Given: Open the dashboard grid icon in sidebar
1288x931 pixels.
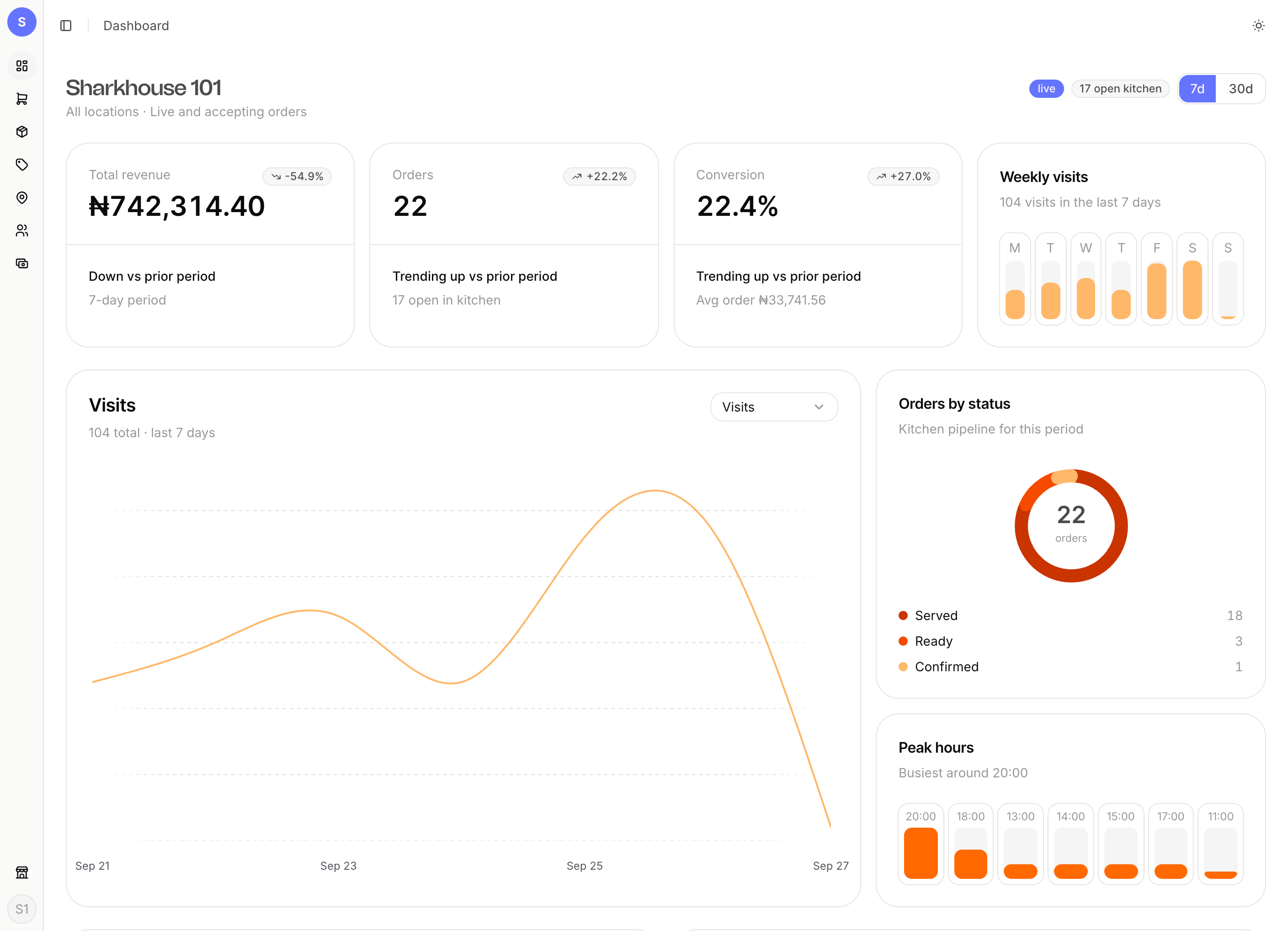Looking at the screenshot, I should pos(21,66).
